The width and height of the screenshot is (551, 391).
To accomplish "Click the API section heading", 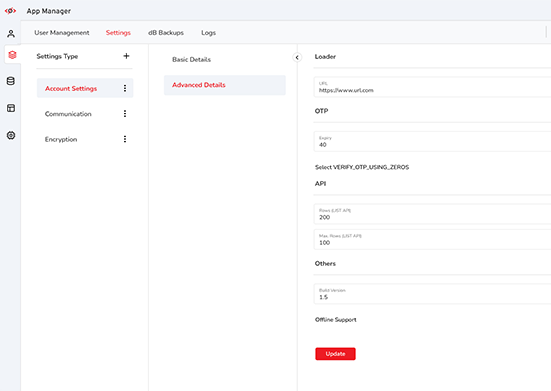I will click(320, 183).
